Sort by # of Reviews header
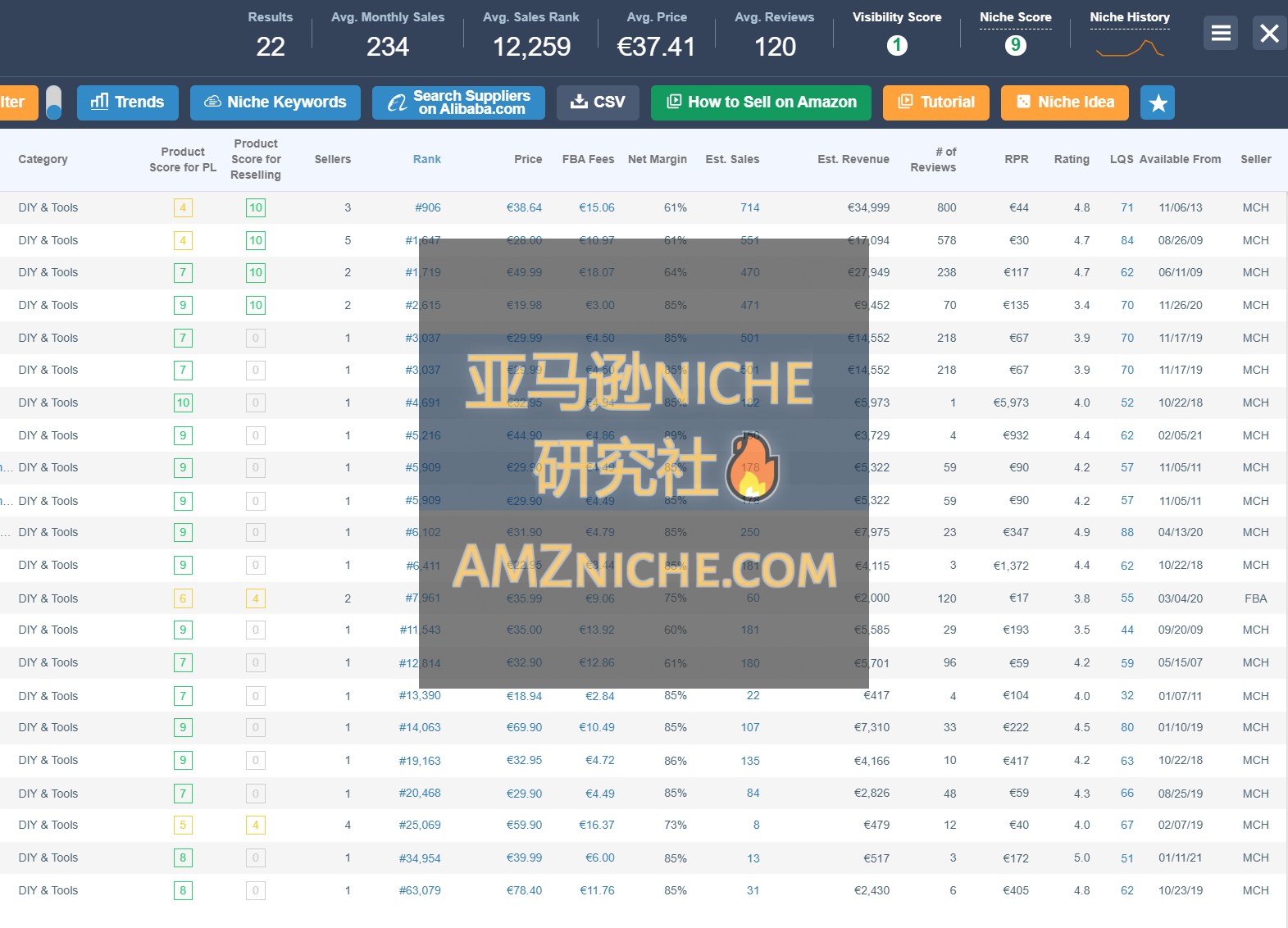This screenshot has width=1288, height=928. [933, 159]
